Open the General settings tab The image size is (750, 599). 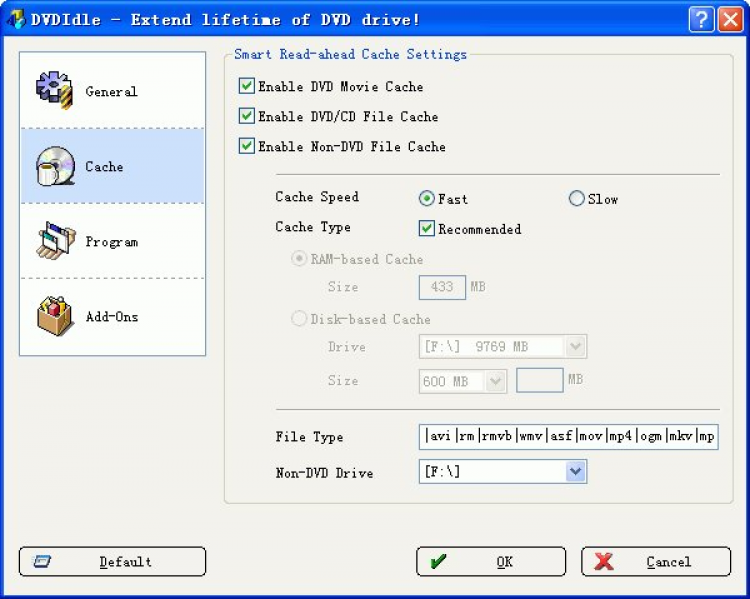pyautogui.click(x=112, y=90)
